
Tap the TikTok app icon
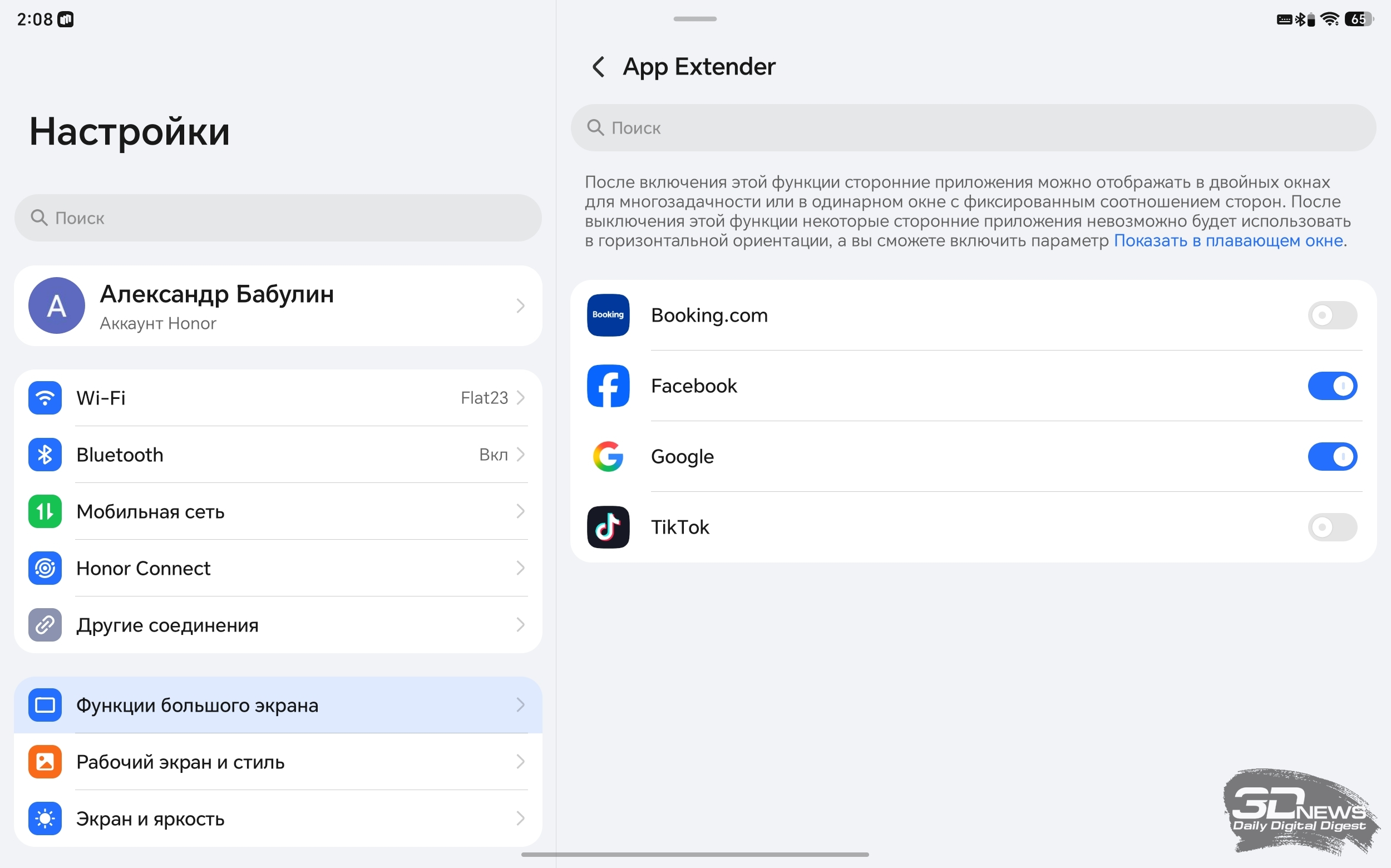pyautogui.click(x=608, y=527)
